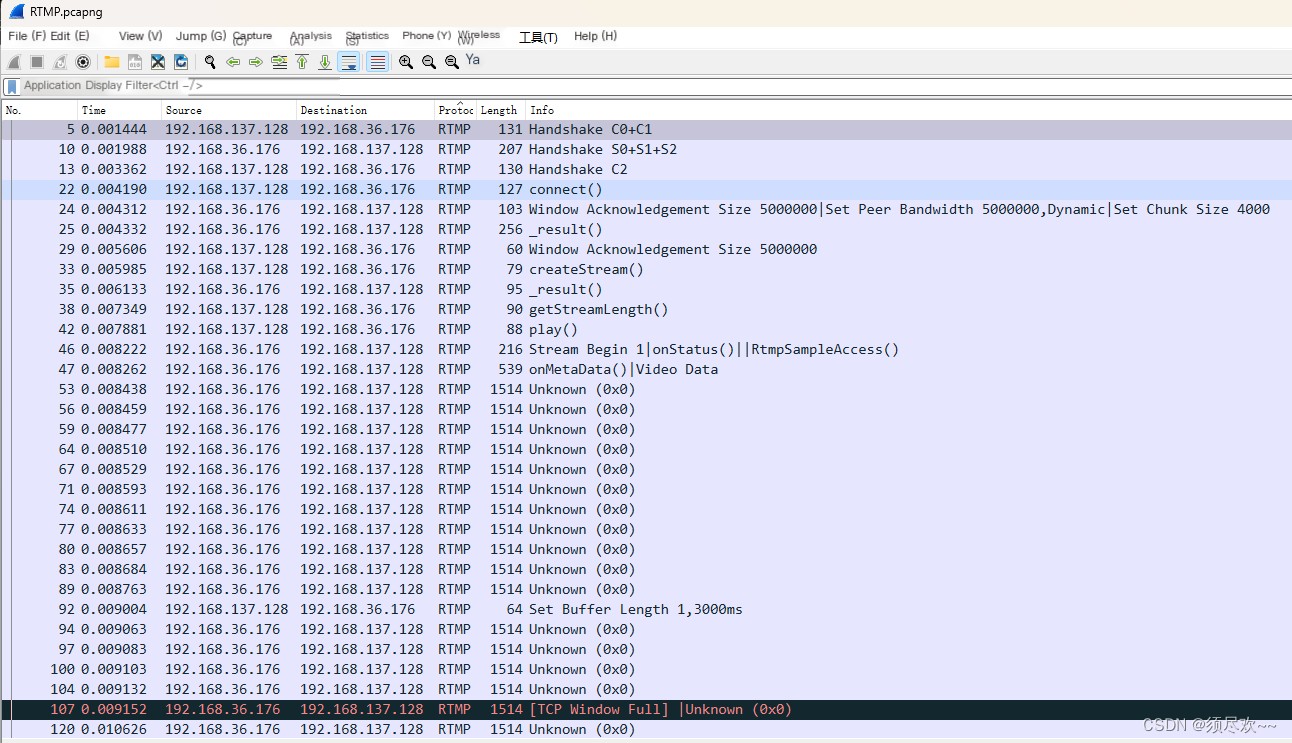Toggle packet list colorization
1292x743 pixels.
click(377, 62)
